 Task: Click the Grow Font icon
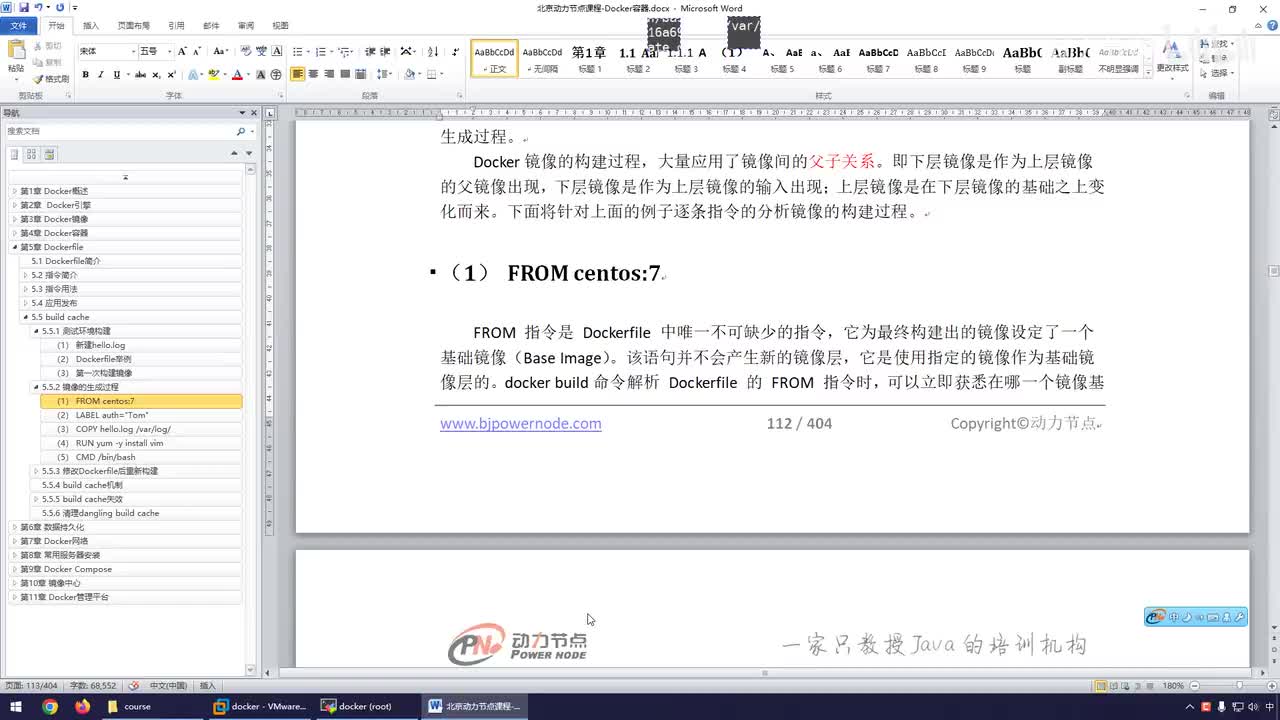tap(183, 51)
